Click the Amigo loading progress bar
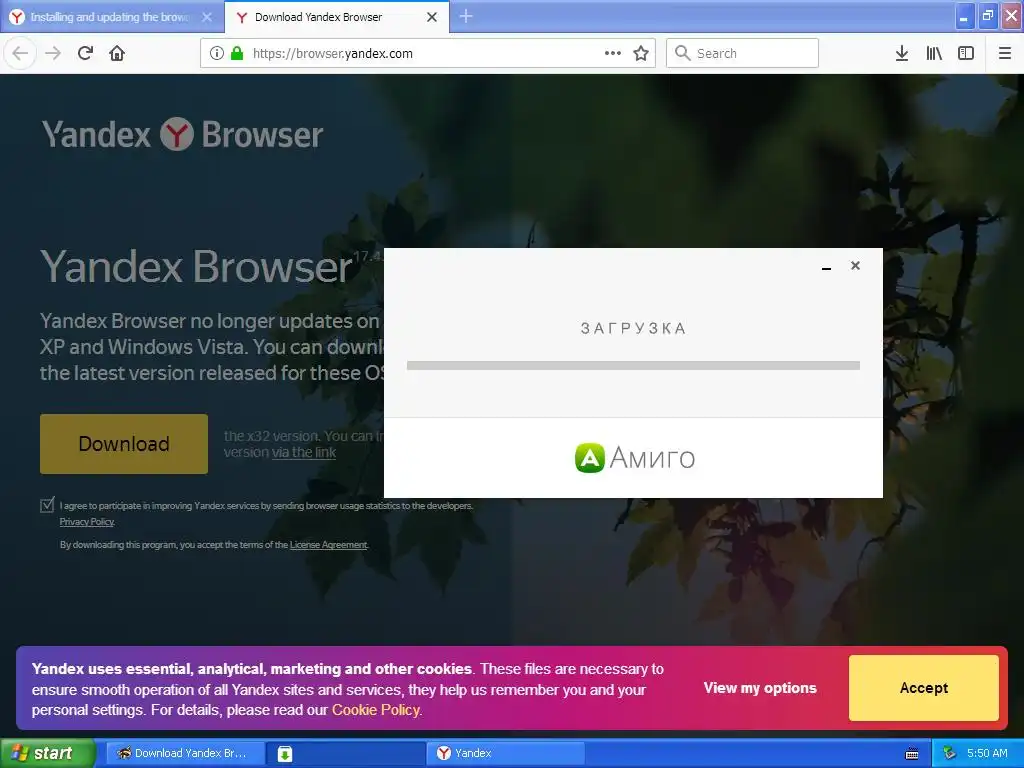 pos(633,366)
